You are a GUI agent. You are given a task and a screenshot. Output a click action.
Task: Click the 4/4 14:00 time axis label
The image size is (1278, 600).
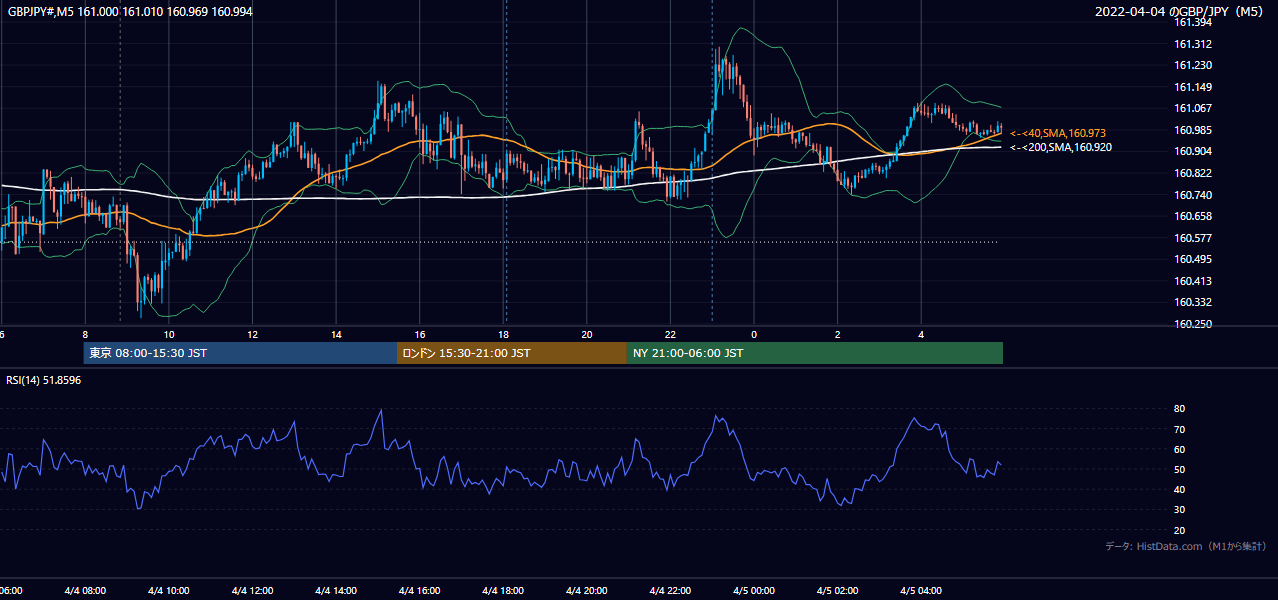(336, 591)
